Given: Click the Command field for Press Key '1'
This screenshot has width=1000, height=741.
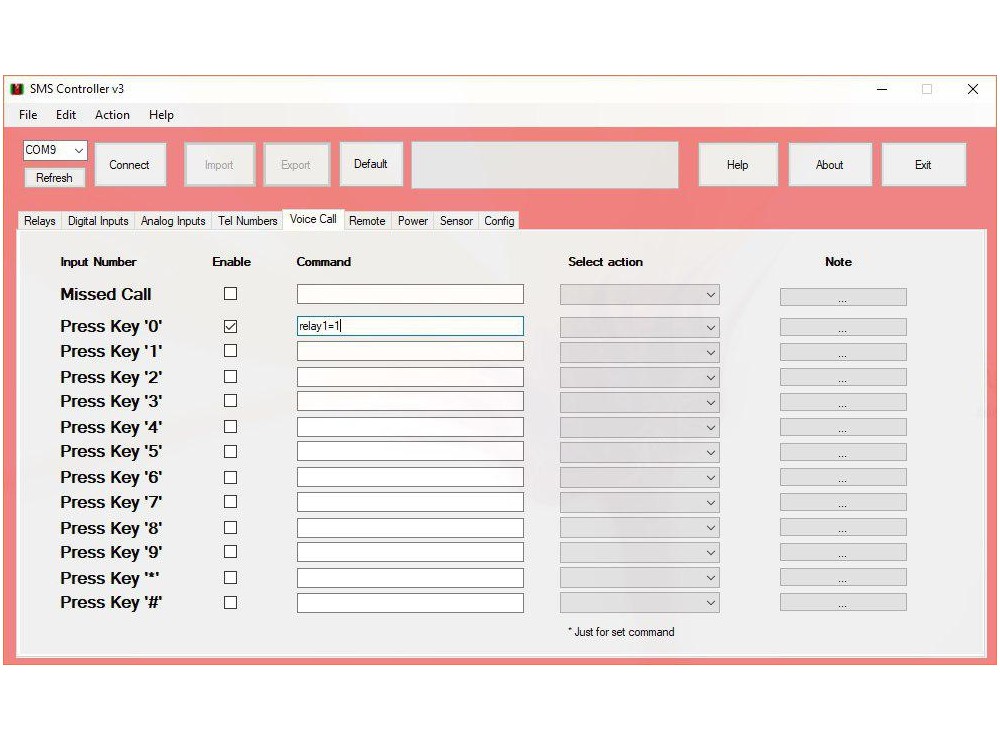Looking at the screenshot, I should (410, 352).
